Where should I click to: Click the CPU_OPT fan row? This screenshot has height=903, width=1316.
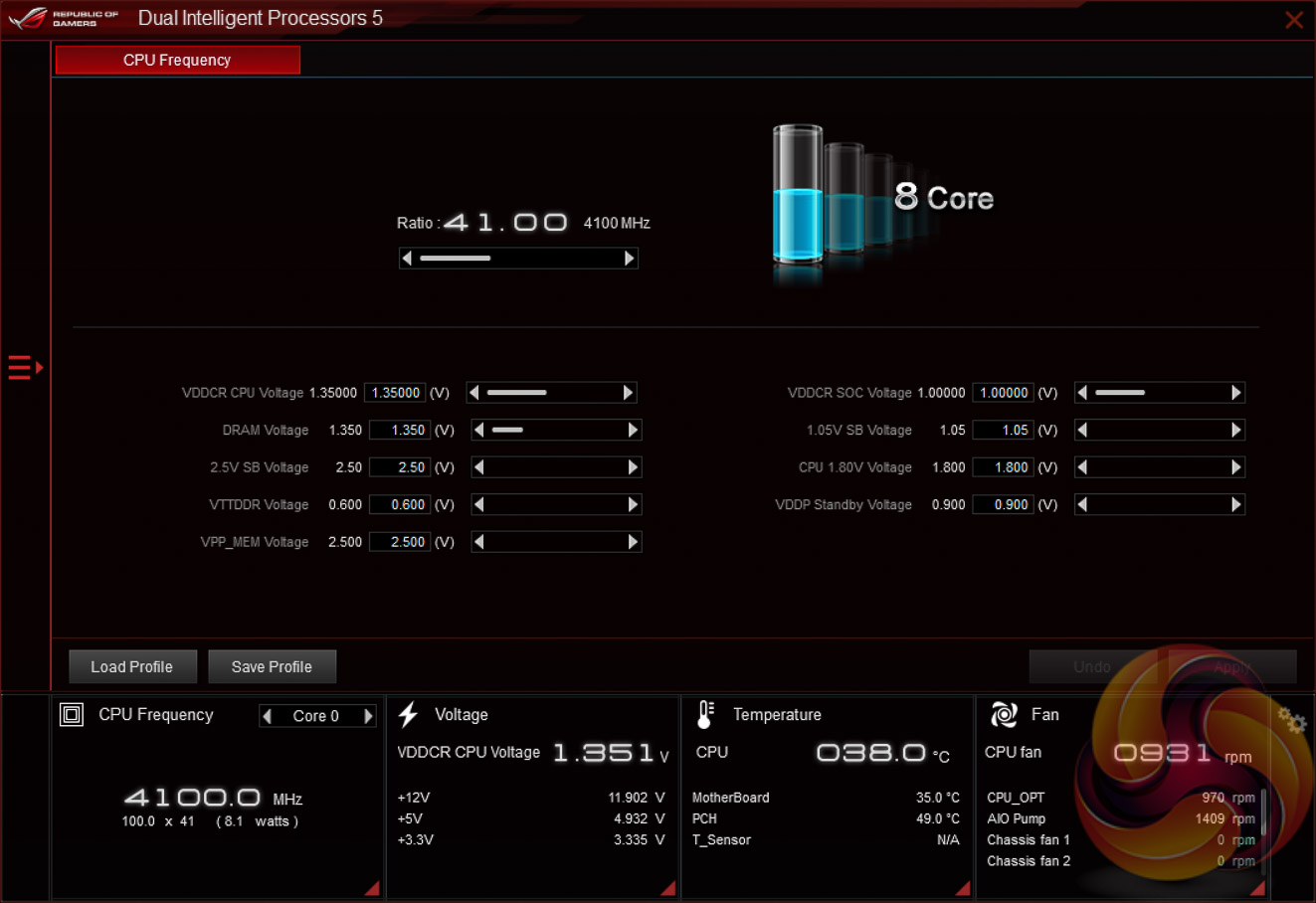tap(1121, 798)
